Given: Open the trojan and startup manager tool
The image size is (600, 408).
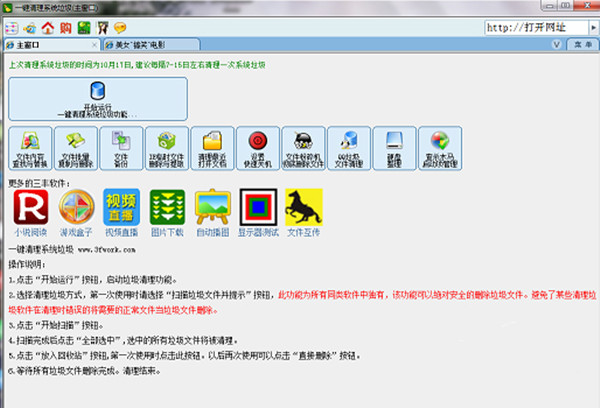Looking at the screenshot, I should [x=440, y=149].
